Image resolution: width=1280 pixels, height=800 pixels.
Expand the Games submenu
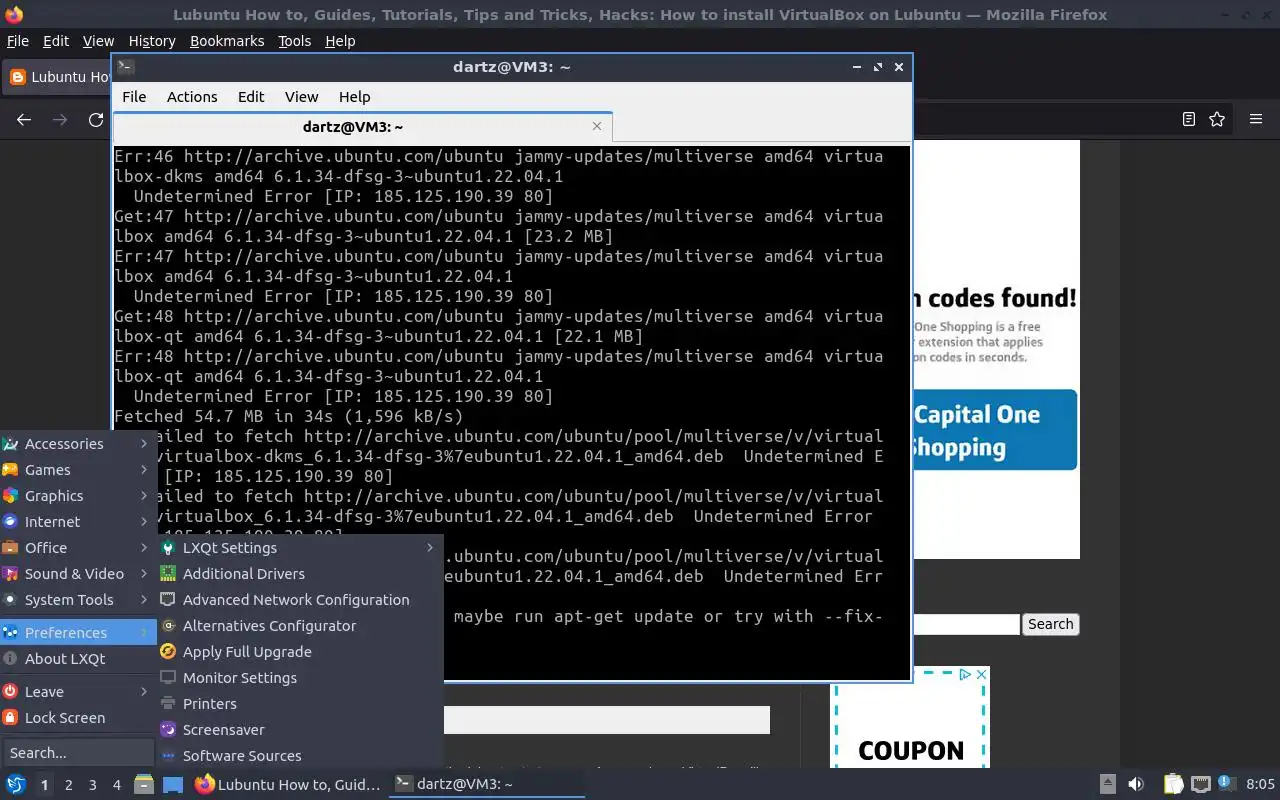[77, 469]
